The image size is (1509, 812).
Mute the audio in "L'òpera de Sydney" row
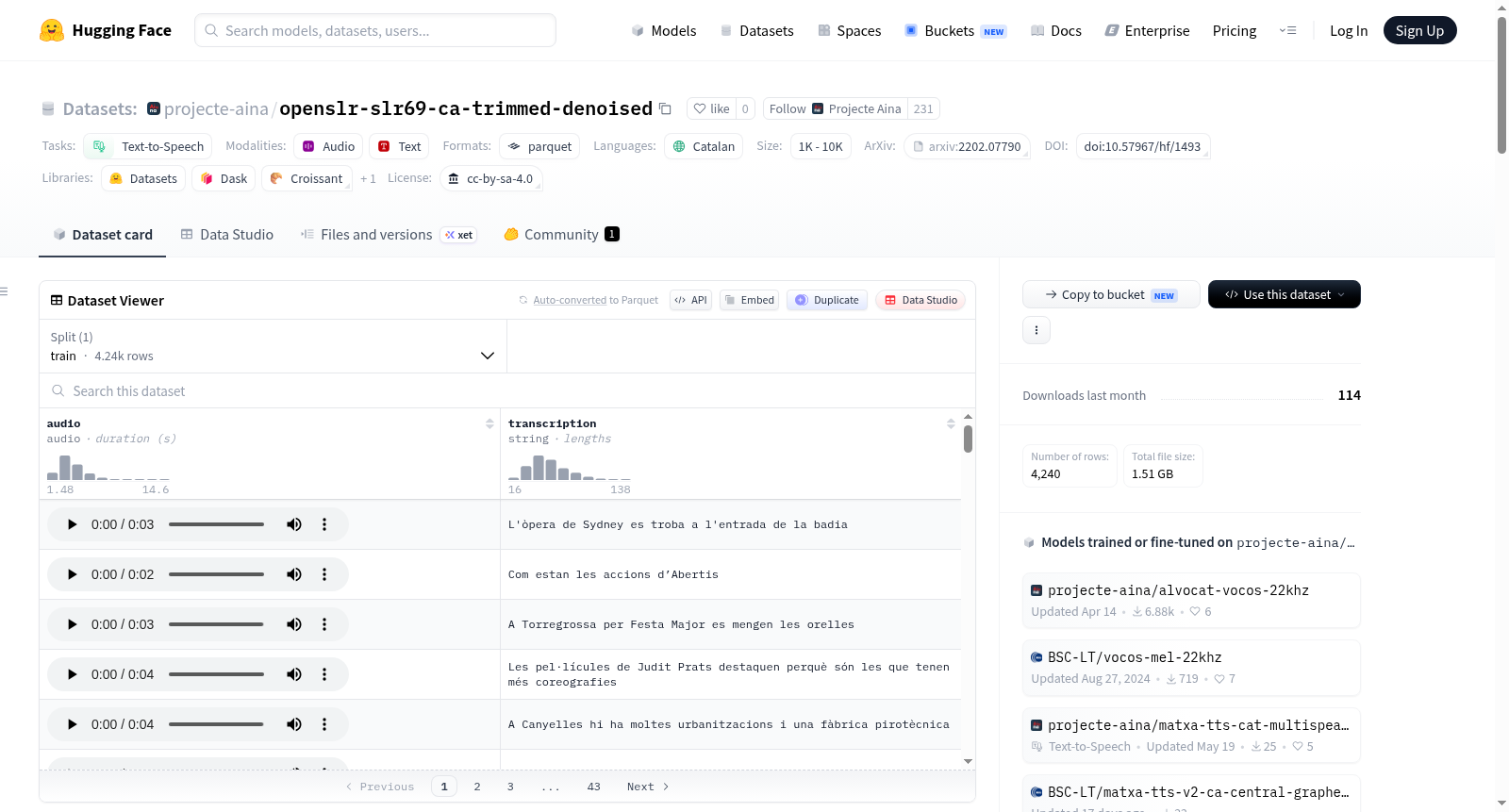tap(294, 524)
